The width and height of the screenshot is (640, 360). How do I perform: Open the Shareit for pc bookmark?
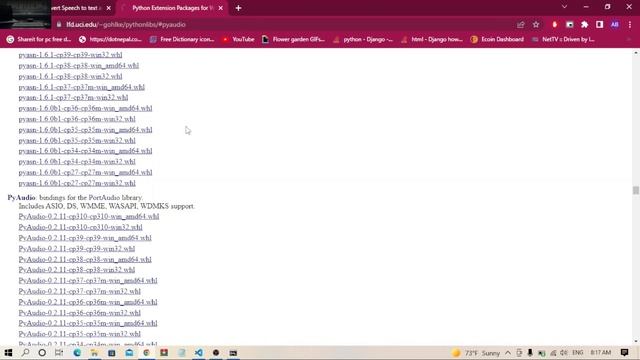point(39,40)
